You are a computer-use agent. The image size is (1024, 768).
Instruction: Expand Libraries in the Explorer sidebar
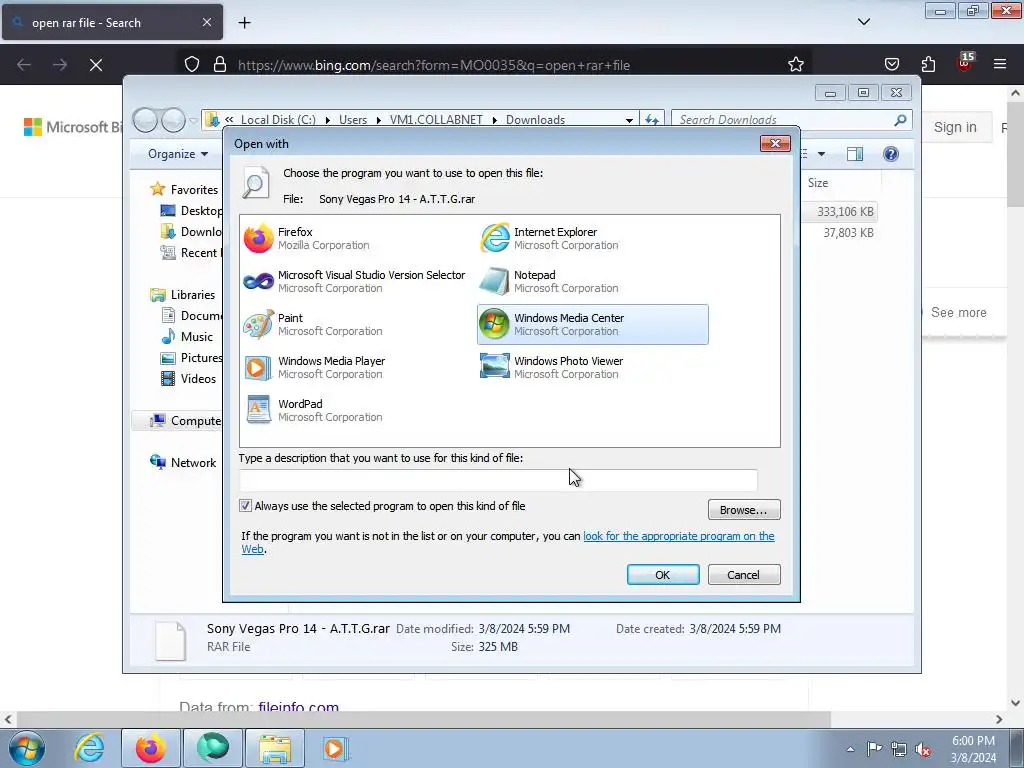pyautogui.click(x=193, y=295)
